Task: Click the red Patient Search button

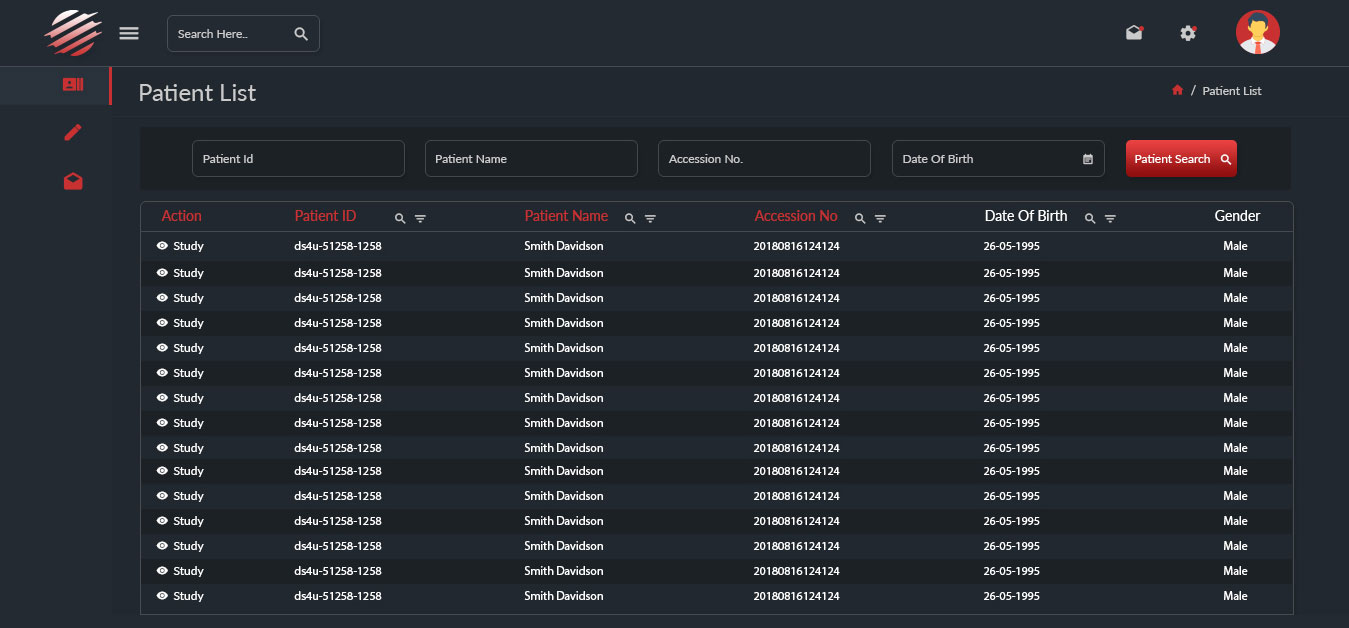Action: 1181,159
